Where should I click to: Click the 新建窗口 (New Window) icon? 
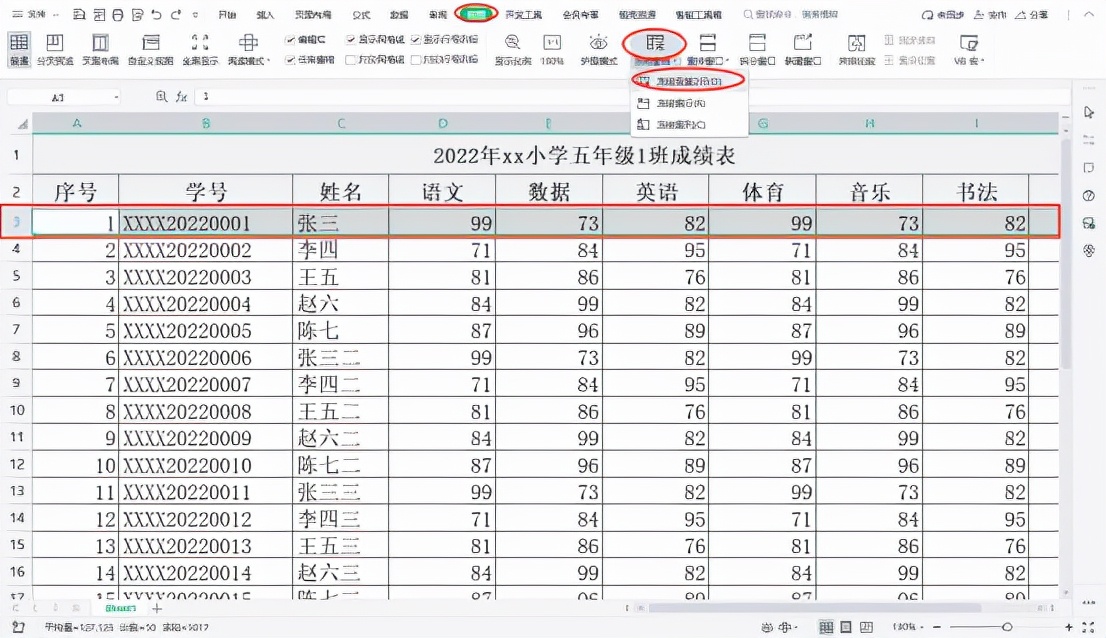(x=805, y=46)
